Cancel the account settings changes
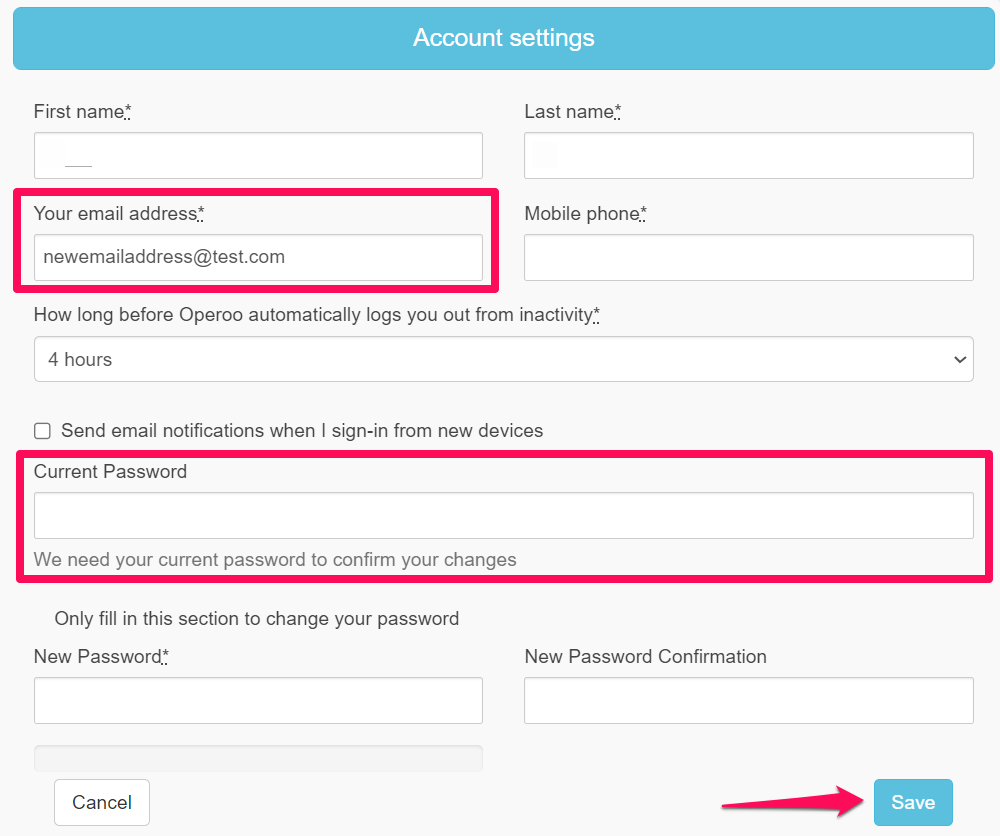Viewport: 1000px width, 836px height. [x=102, y=802]
